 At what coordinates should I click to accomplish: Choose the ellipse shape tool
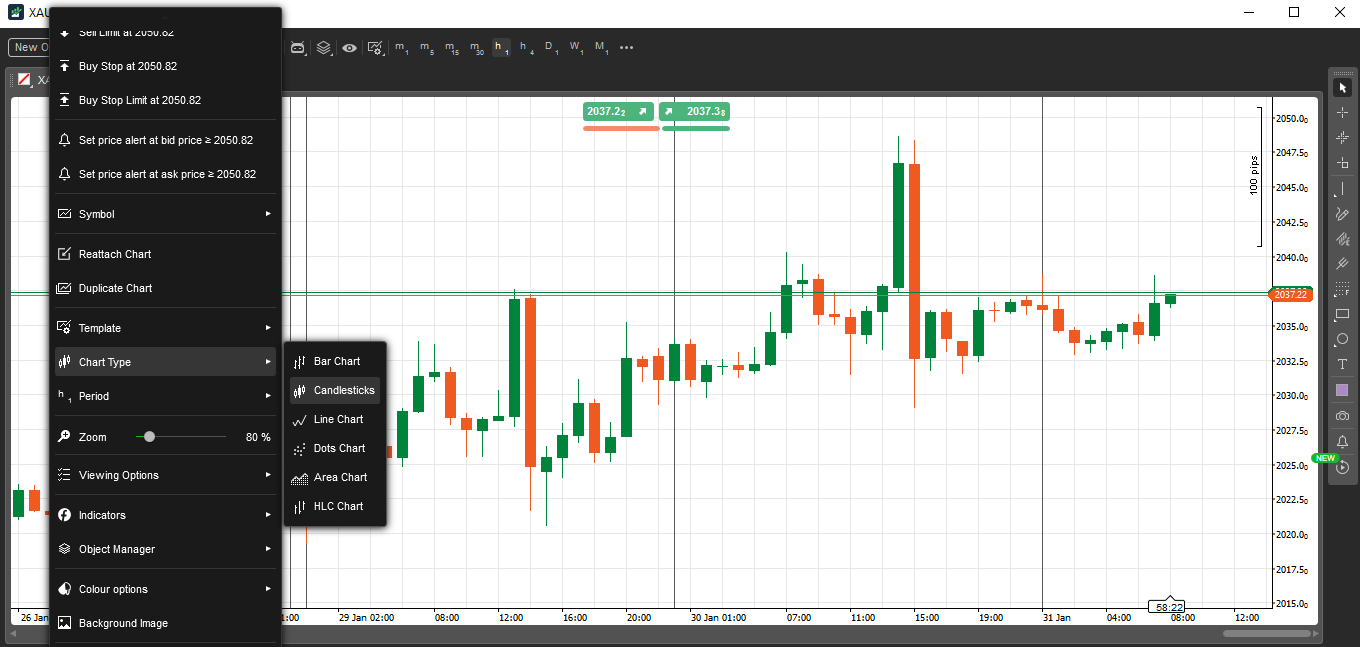click(1342, 339)
